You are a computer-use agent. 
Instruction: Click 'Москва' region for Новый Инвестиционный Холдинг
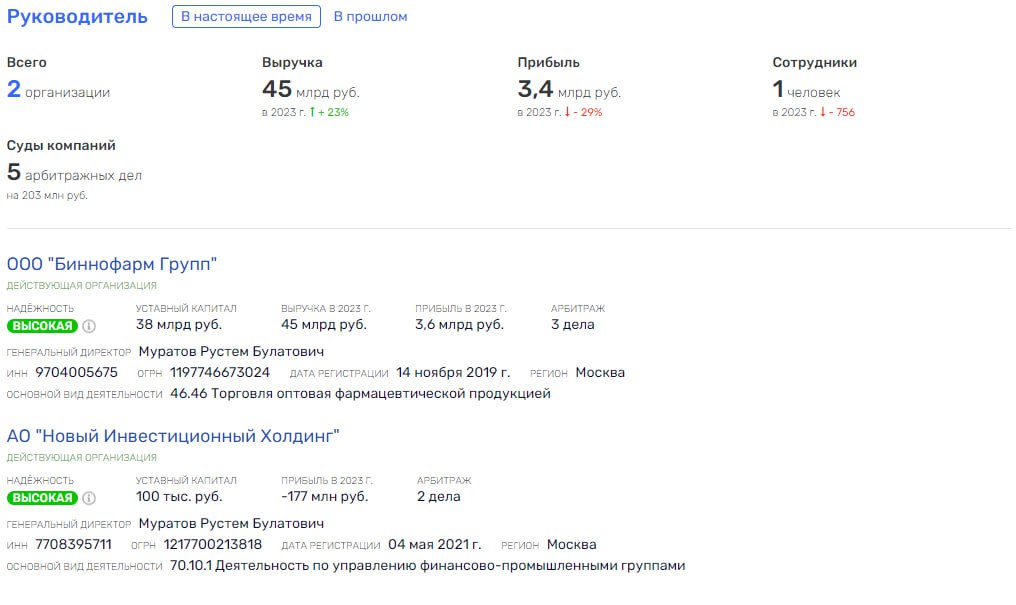pyautogui.click(x=572, y=545)
